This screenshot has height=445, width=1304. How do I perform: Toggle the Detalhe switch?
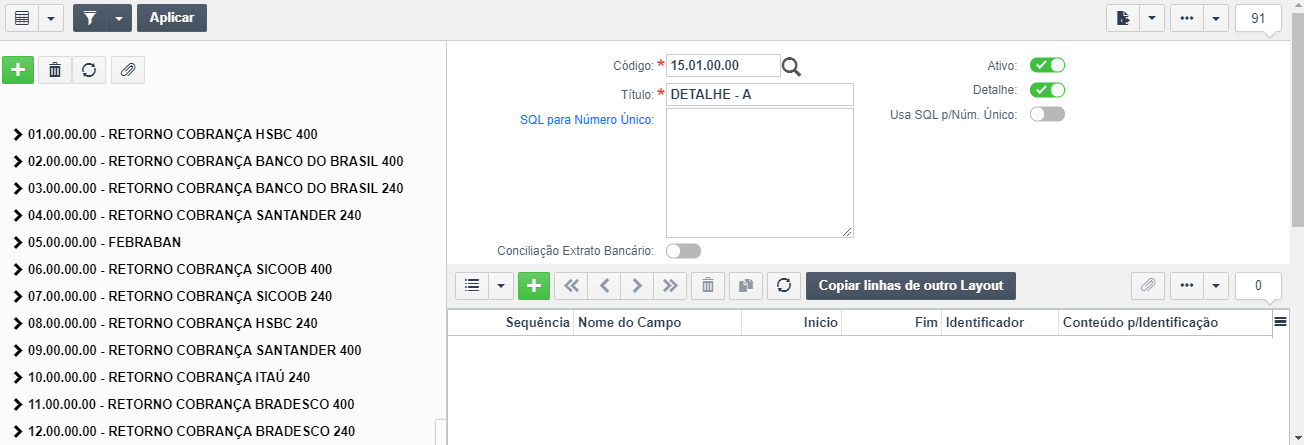click(1047, 90)
